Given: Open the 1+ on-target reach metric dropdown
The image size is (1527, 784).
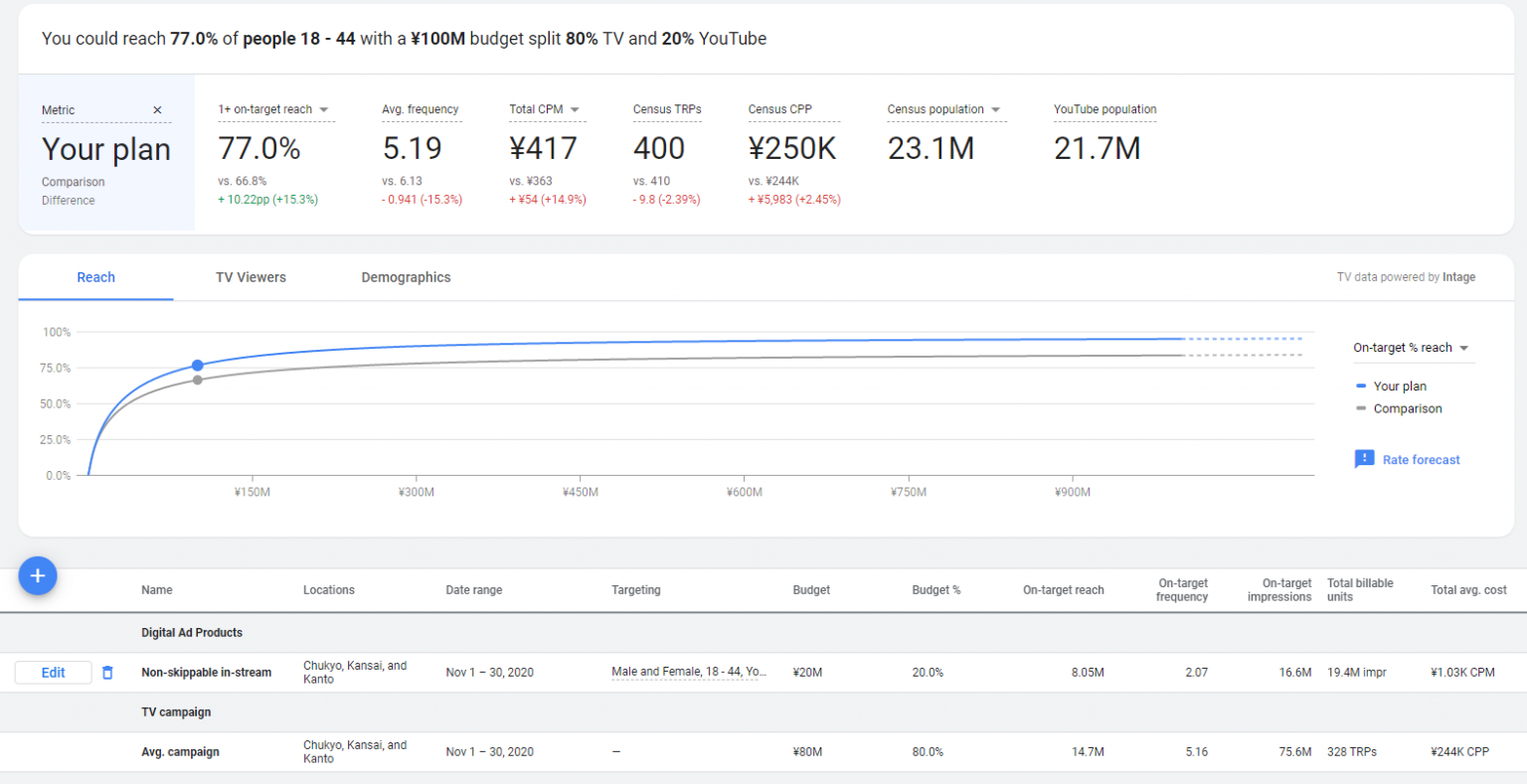Looking at the screenshot, I should coord(323,109).
